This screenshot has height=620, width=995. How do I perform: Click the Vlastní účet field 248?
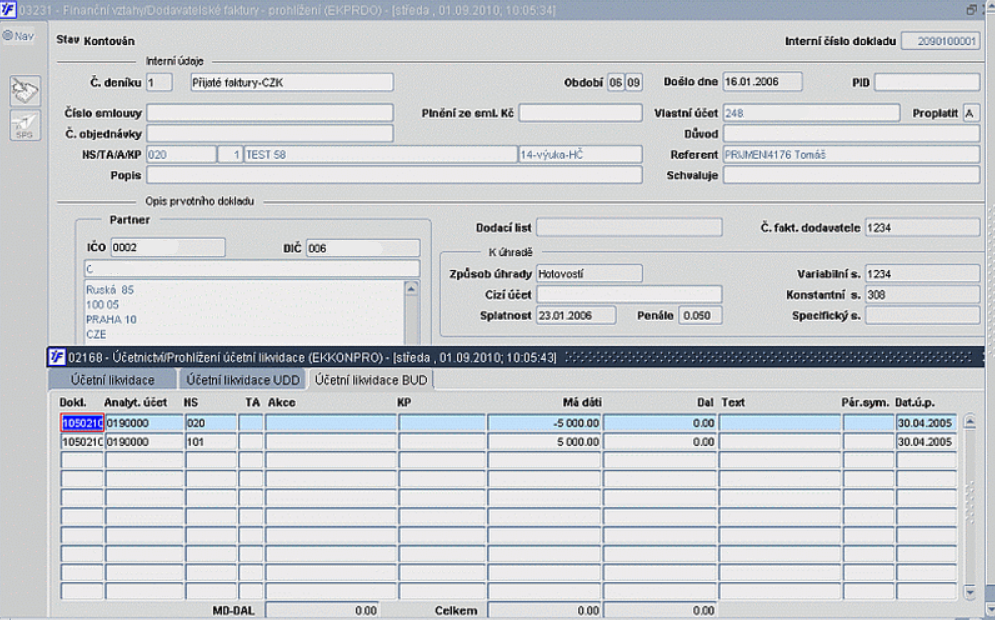tap(811, 113)
